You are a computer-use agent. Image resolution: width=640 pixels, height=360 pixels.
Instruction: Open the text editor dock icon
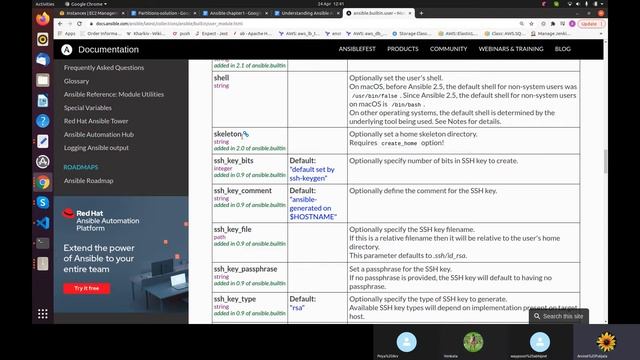pos(43,141)
